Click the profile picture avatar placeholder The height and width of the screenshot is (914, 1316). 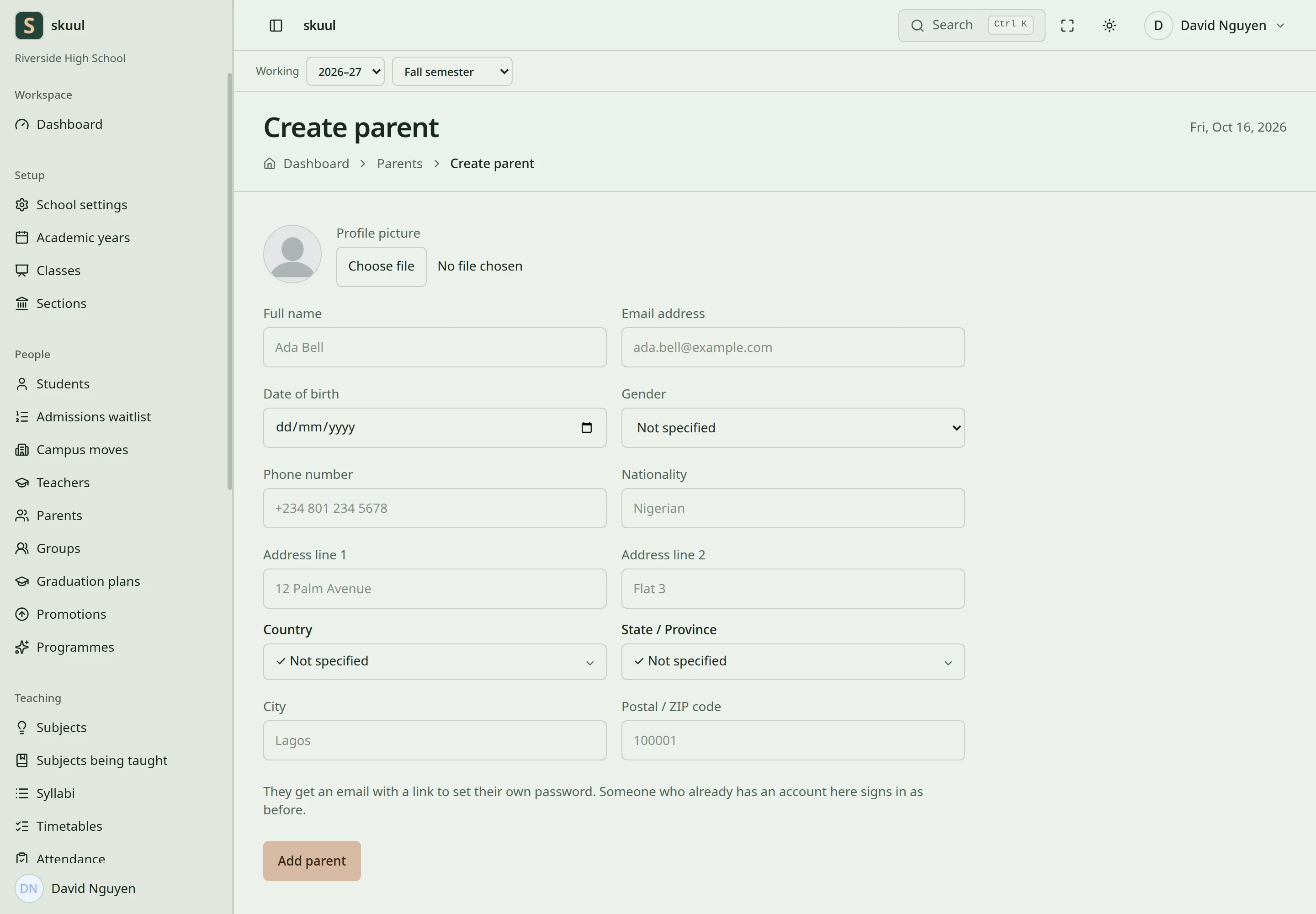click(292, 254)
